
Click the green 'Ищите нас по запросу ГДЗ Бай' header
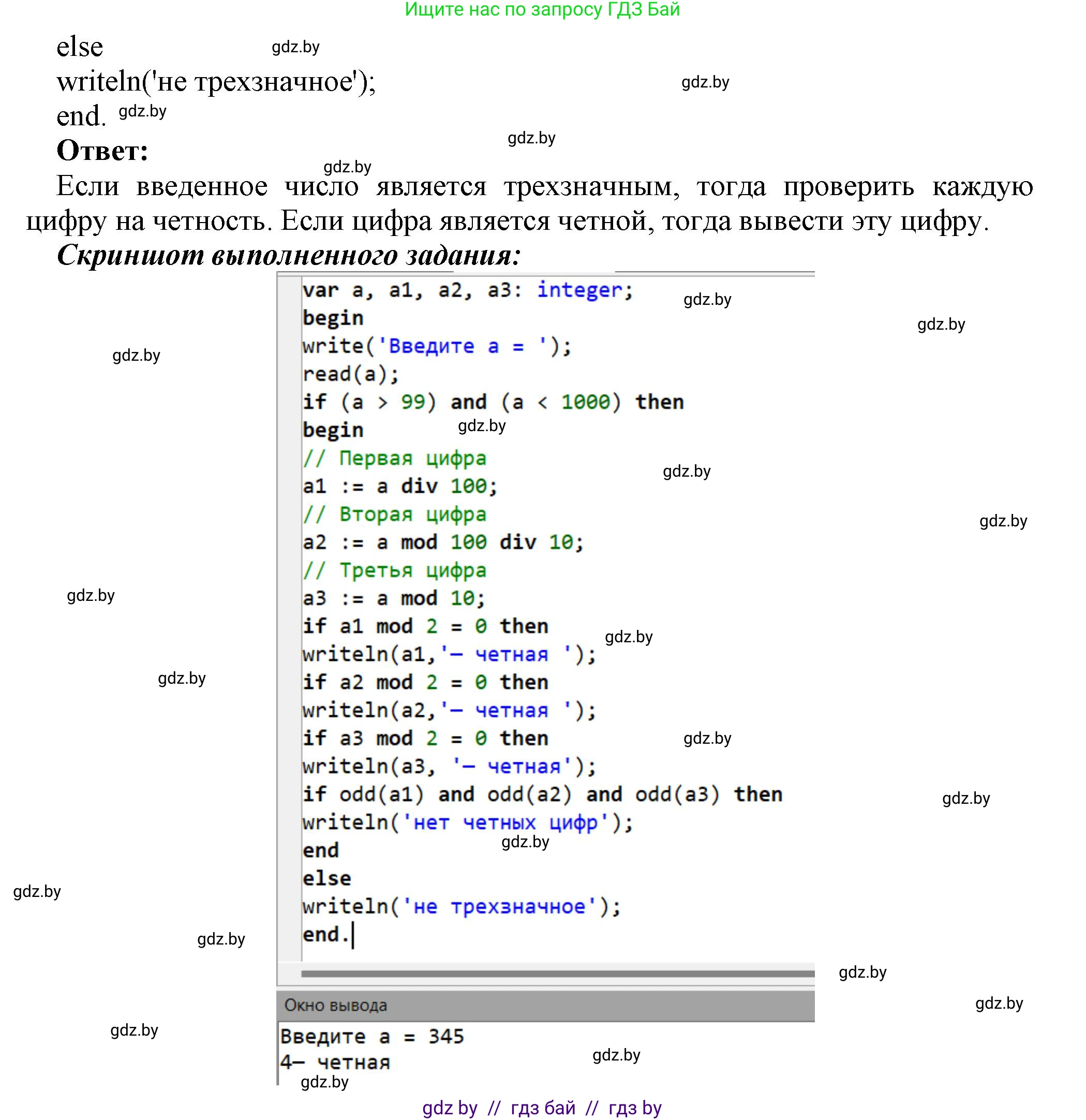[x=542, y=10]
